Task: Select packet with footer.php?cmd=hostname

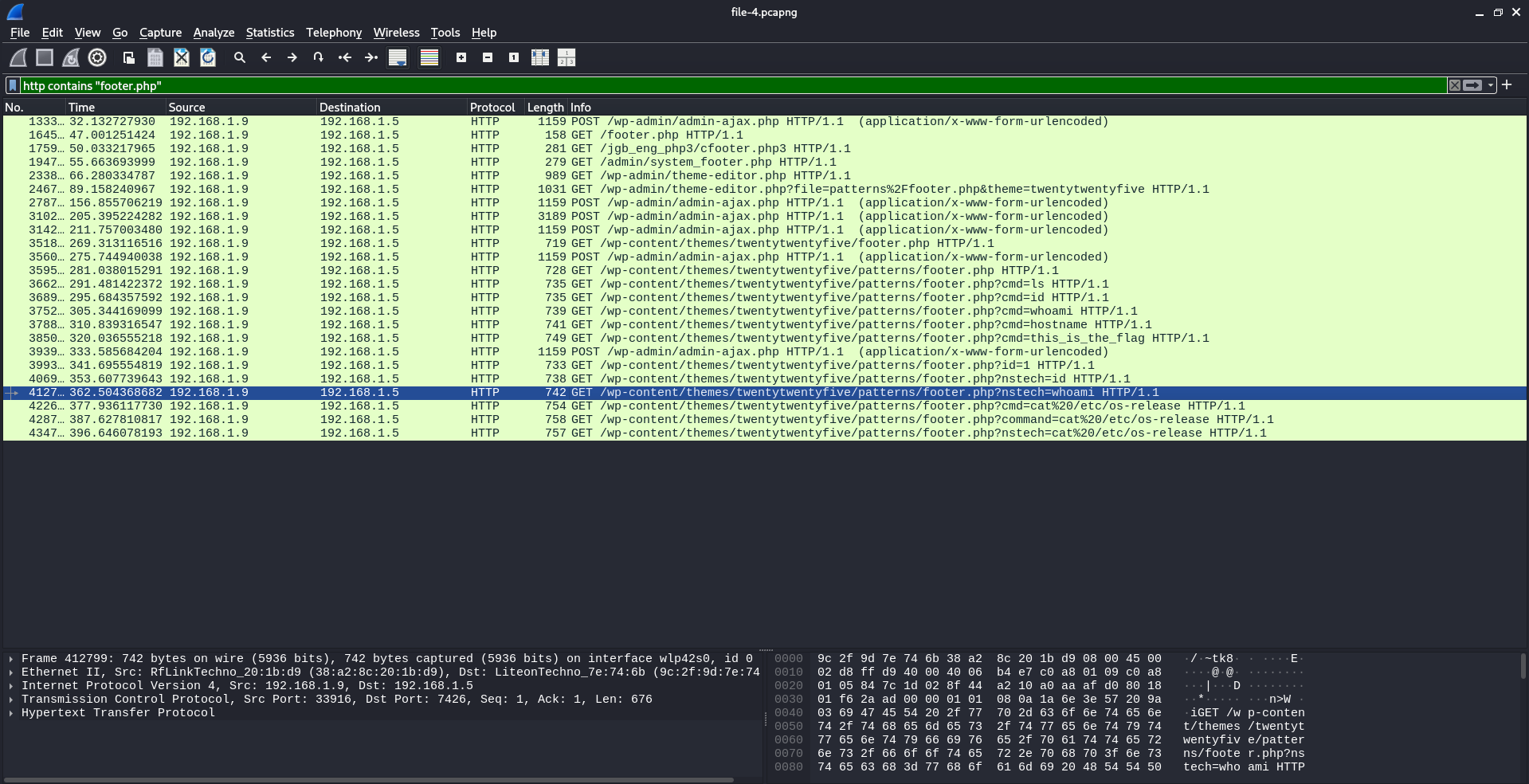Action: click(765, 324)
